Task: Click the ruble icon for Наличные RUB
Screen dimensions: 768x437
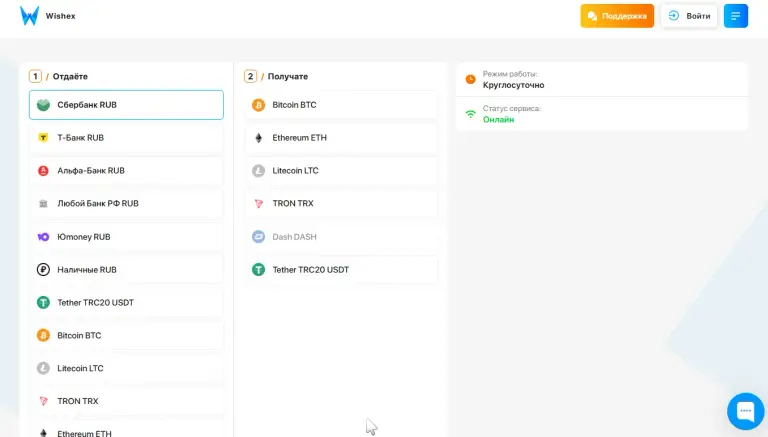Action: 43,269
